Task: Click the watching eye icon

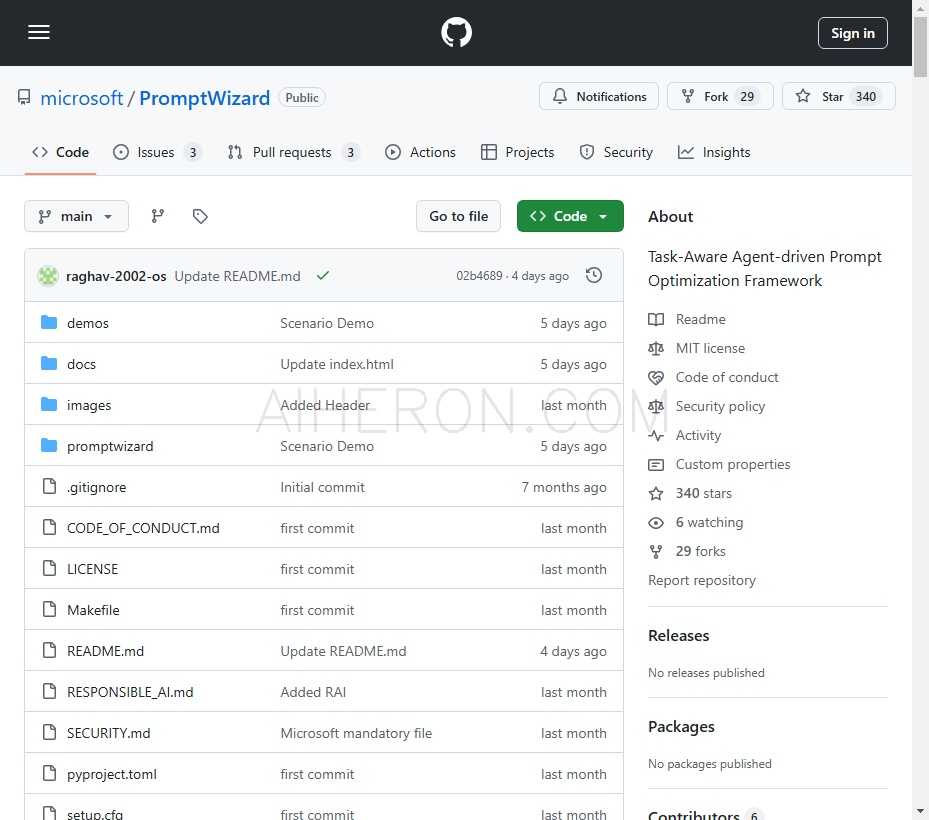Action: coord(656,522)
